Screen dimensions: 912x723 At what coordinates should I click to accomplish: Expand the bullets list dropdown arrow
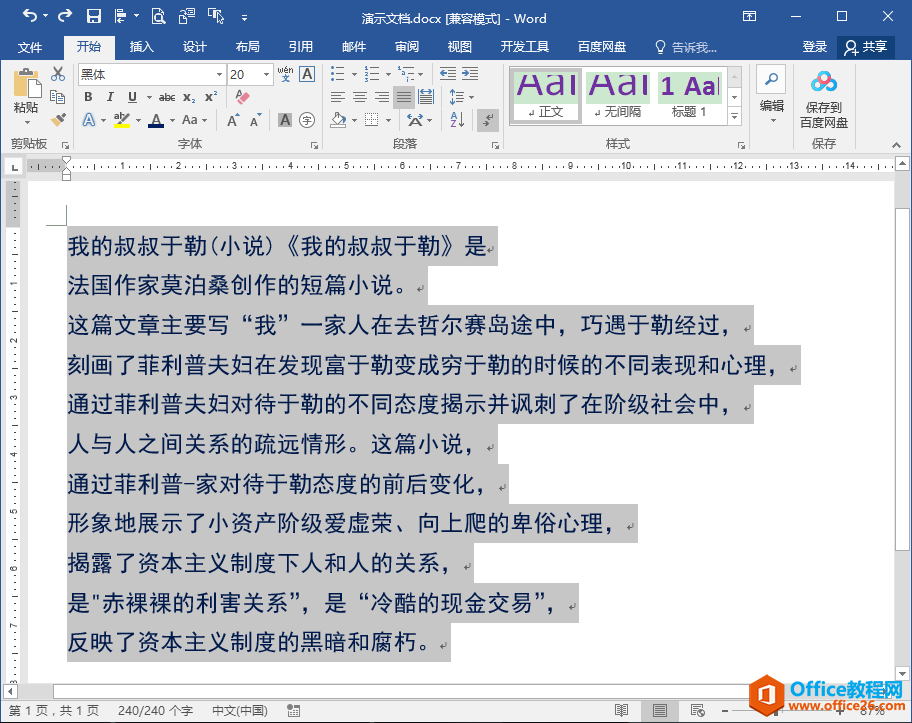(x=354, y=74)
